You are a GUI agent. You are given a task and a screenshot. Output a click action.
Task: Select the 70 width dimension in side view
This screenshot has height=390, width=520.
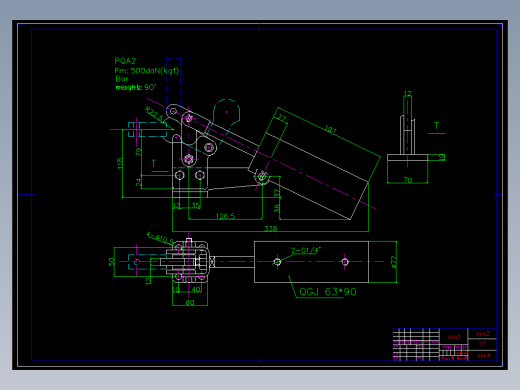408,180
